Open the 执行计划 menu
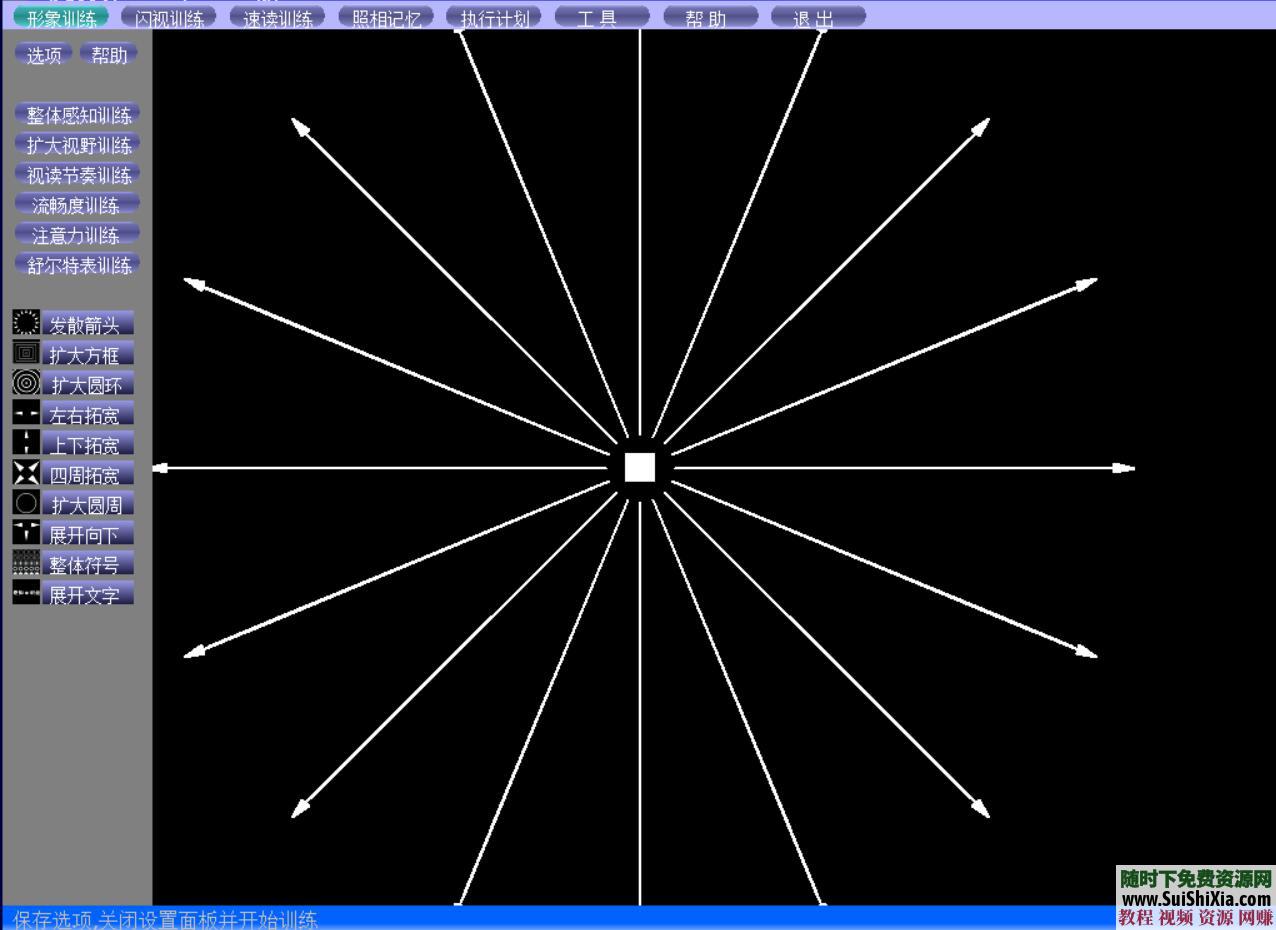Image resolution: width=1276 pixels, height=930 pixels. point(494,17)
